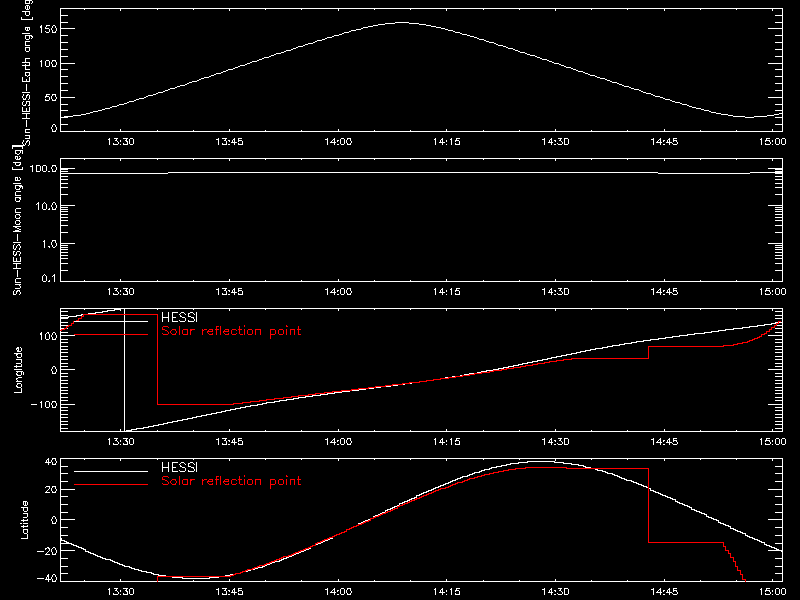The height and width of the screenshot is (600, 800).
Task: Click the 100.0 tick on the Moon angle axis
Action: (x=43, y=168)
